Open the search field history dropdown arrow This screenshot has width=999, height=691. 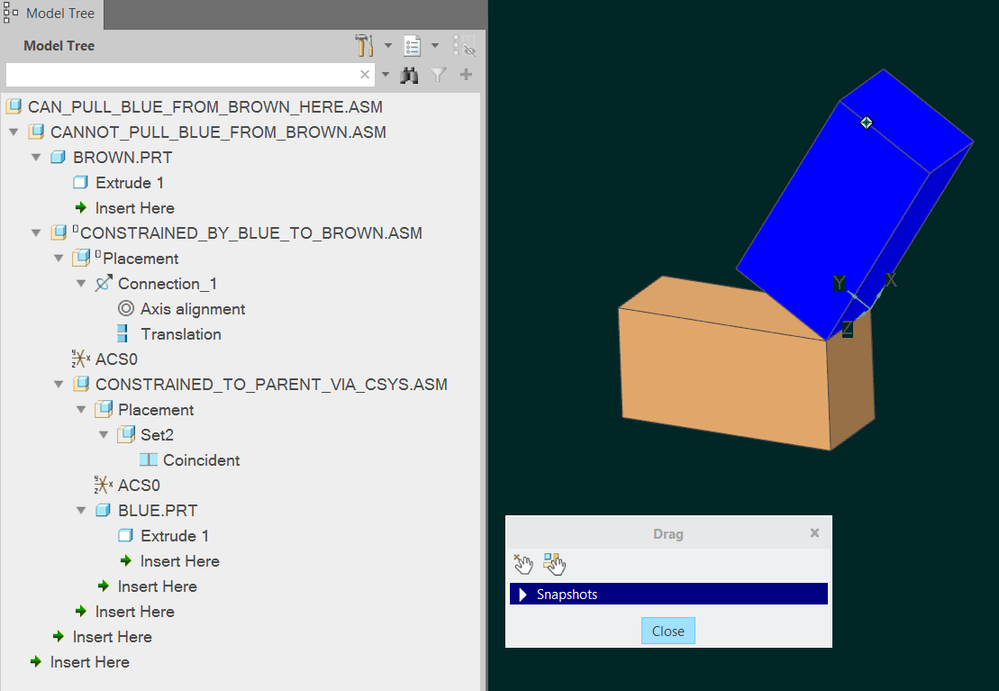(385, 75)
